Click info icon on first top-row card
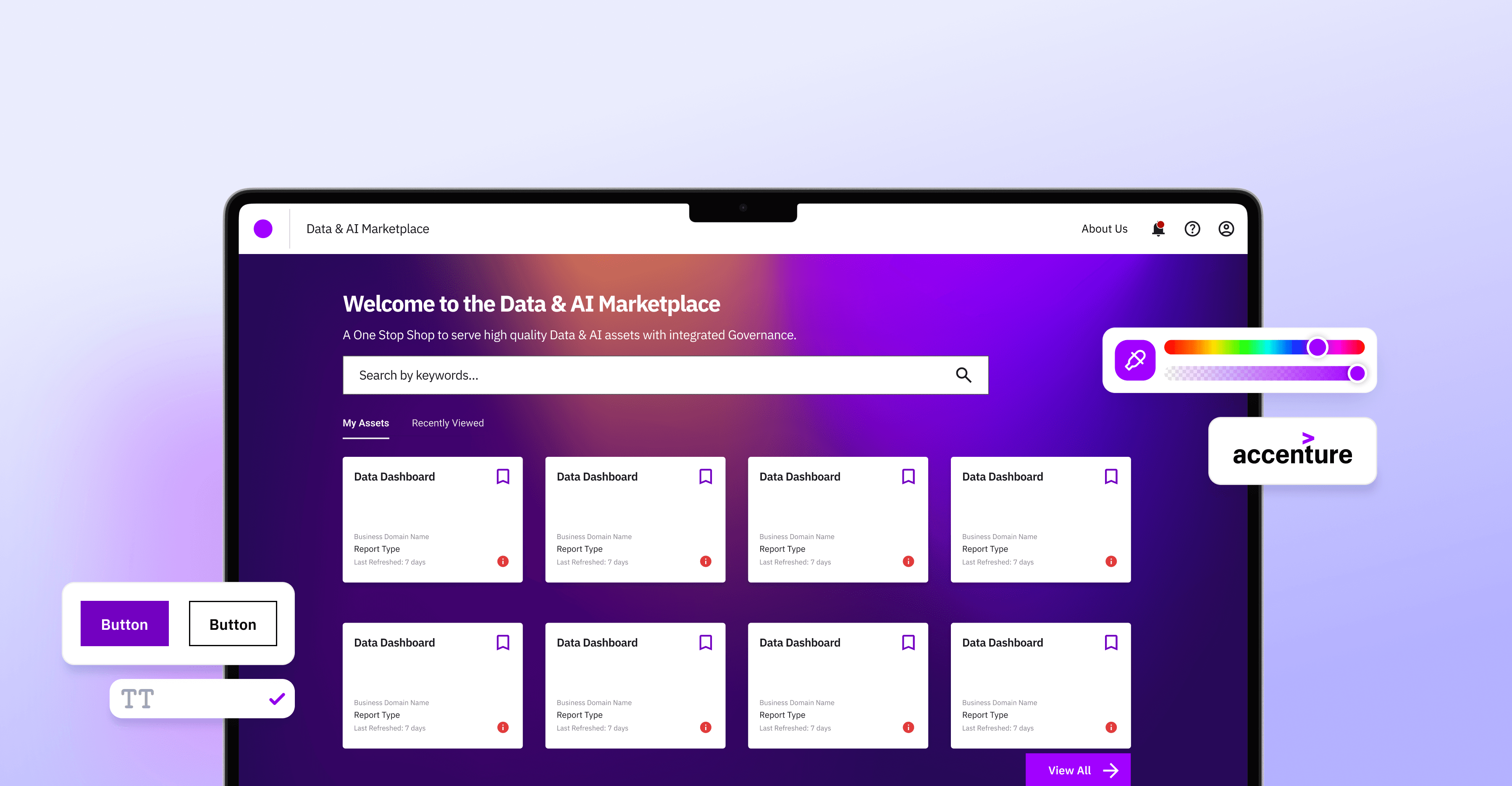Image resolution: width=1512 pixels, height=786 pixels. pyautogui.click(x=503, y=561)
